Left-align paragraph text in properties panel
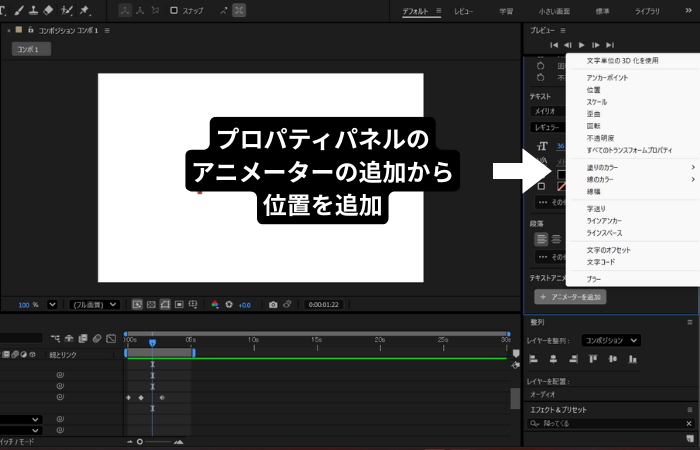 point(542,239)
